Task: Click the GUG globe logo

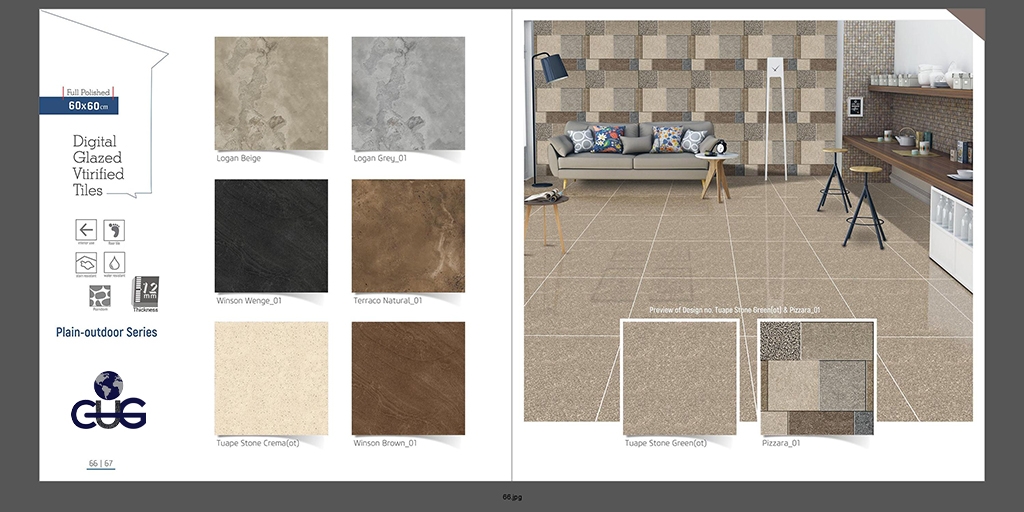Action: (108, 401)
